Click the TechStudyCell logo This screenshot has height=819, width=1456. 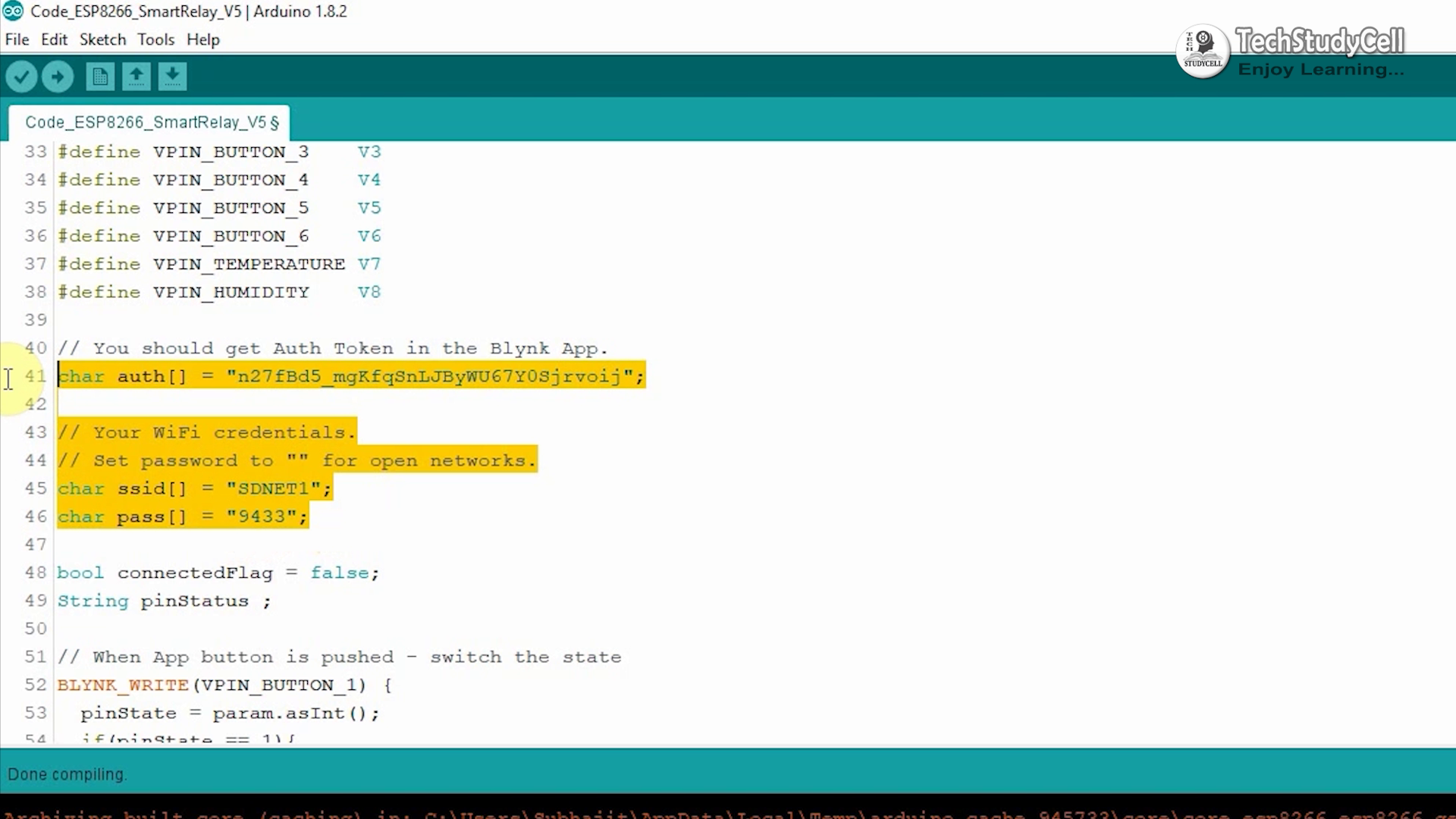(x=1203, y=51)
